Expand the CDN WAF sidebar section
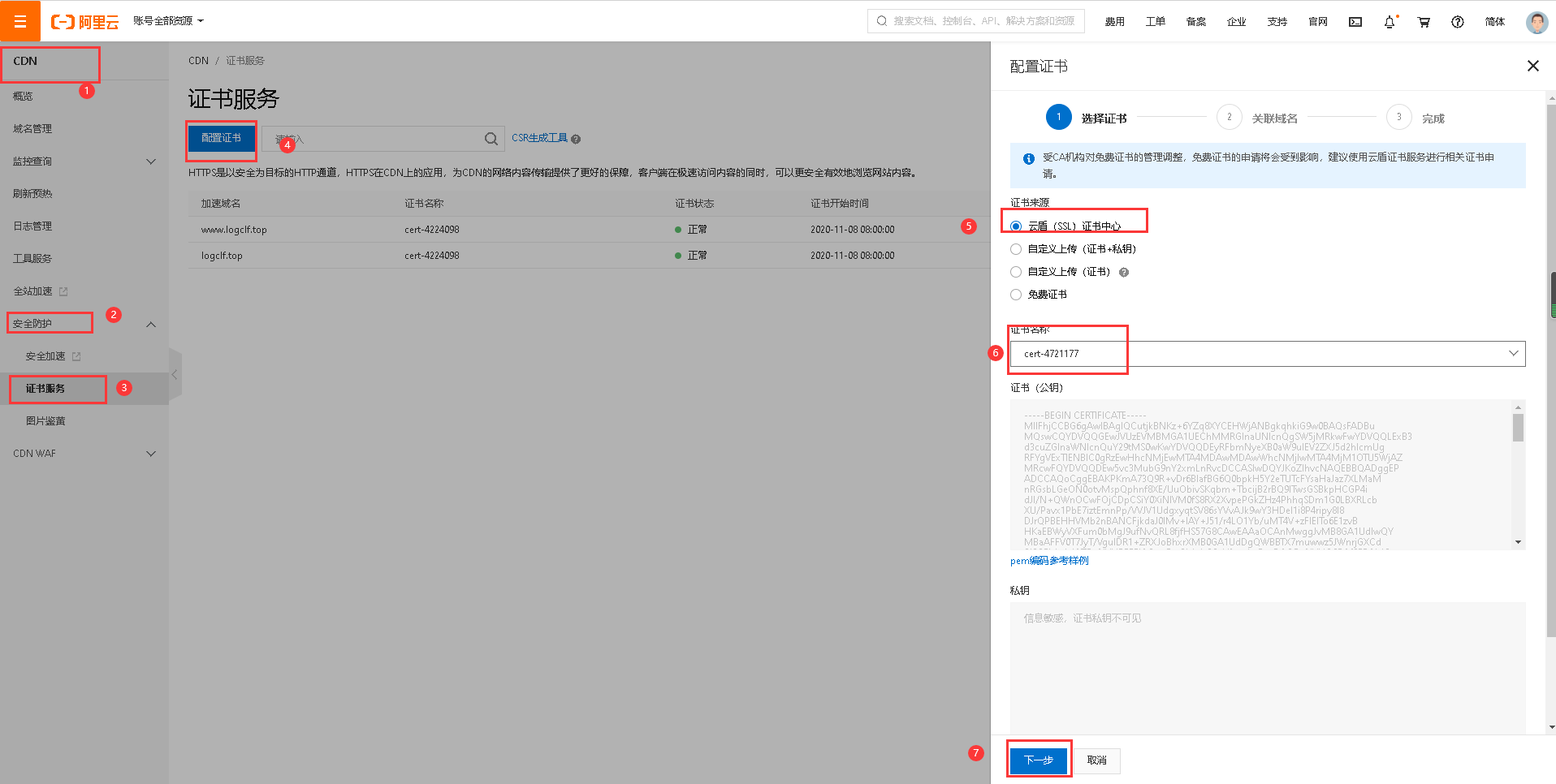 [x=151, y=454]
